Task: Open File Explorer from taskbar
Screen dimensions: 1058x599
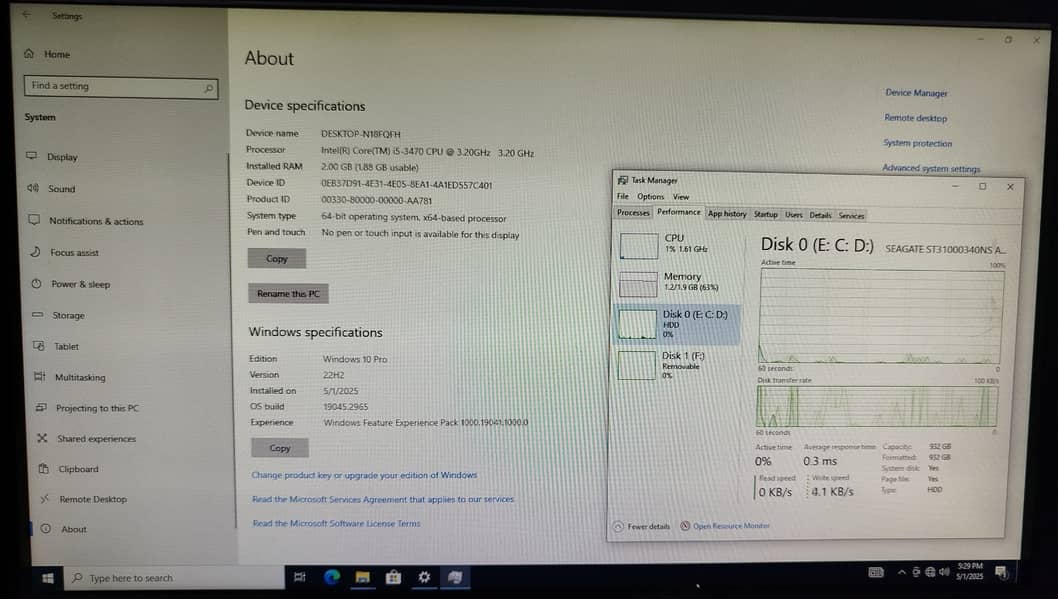Action: pos(362,577)
